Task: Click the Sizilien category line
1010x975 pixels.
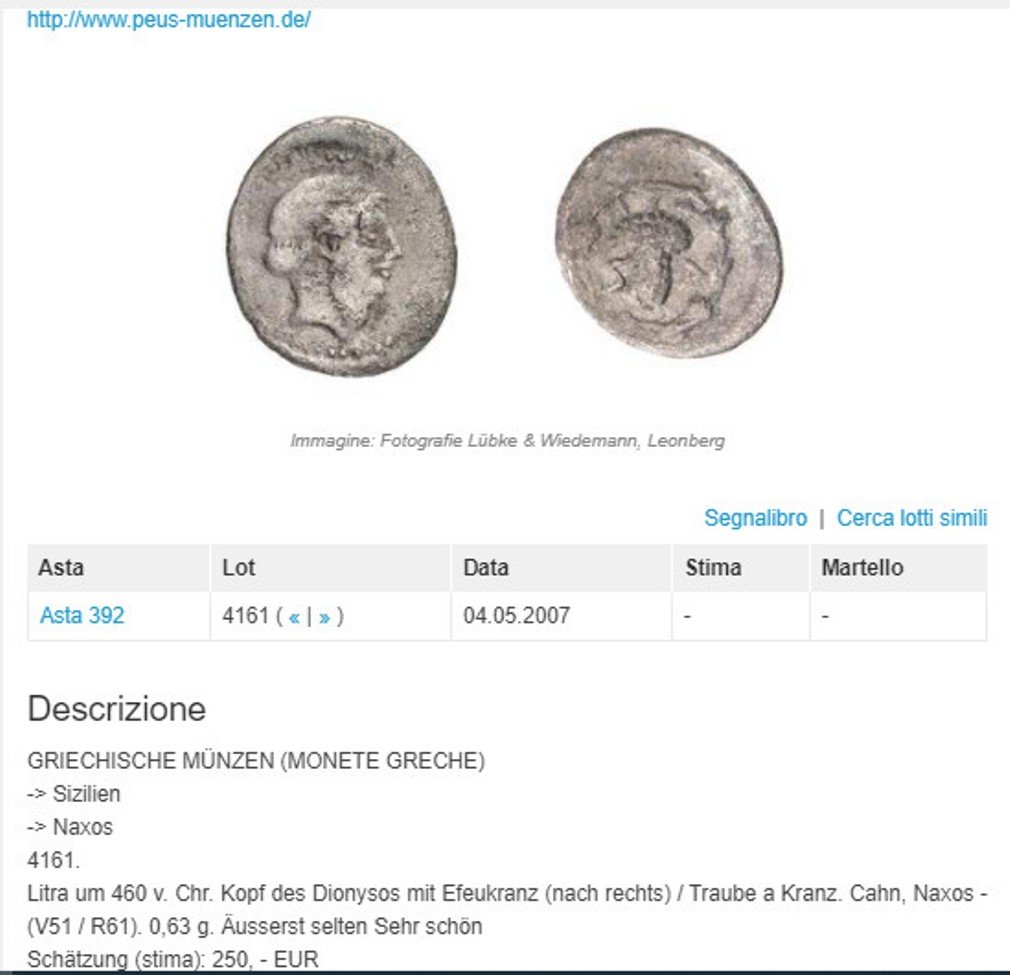Action: (73, 793)
